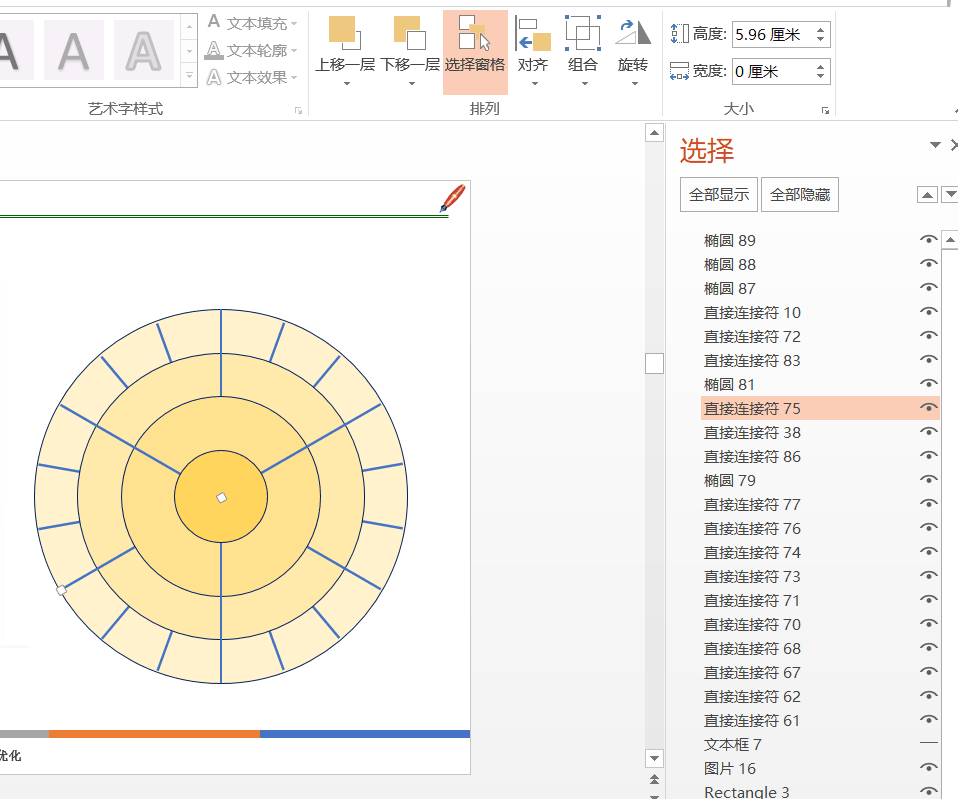Image resolution: width=958 pixels, height=799 pixels.
Task: Select Rectangle 3 in the list
Action: point(747,792)
